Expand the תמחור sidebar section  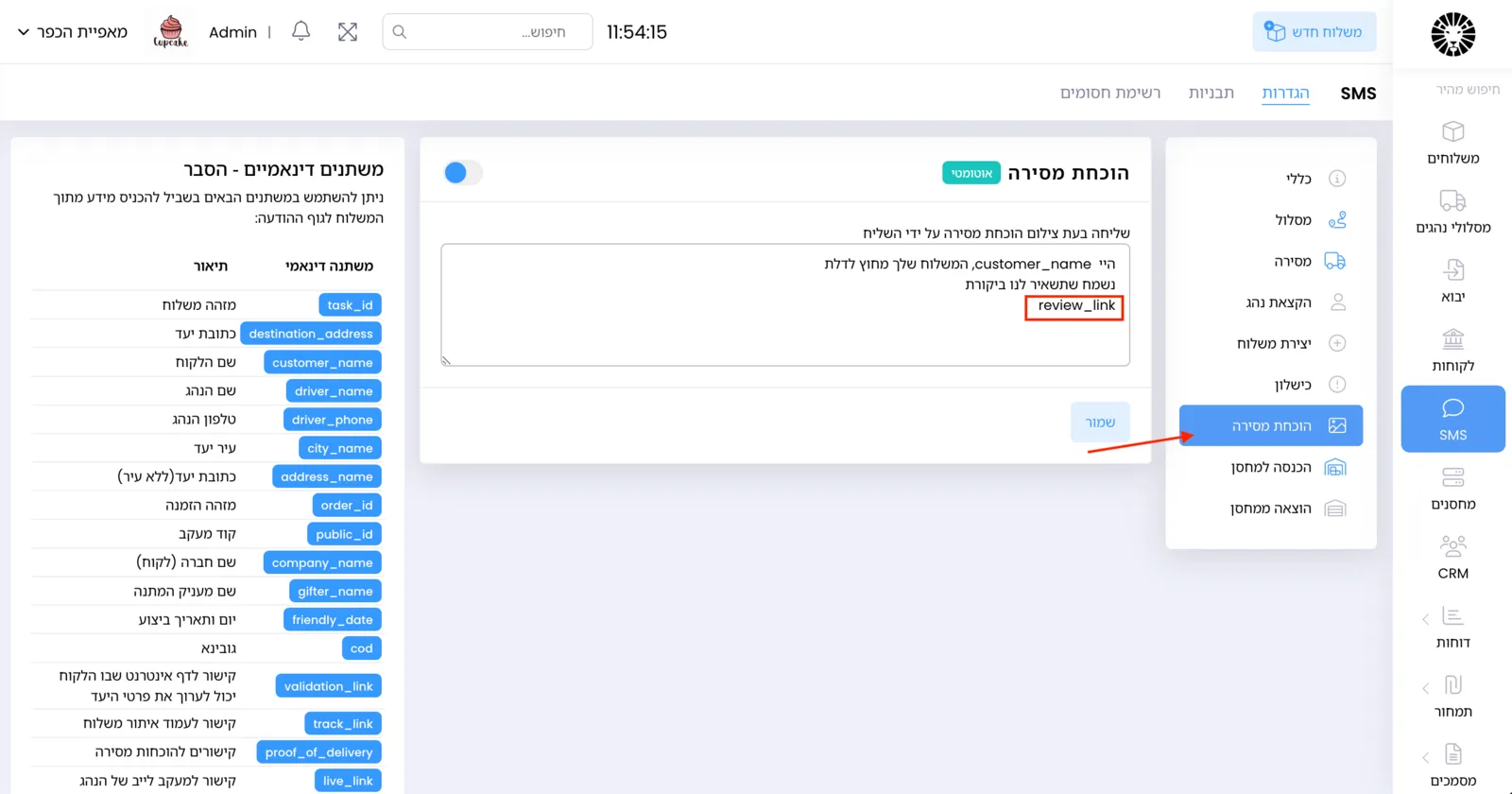(1452, 696)
